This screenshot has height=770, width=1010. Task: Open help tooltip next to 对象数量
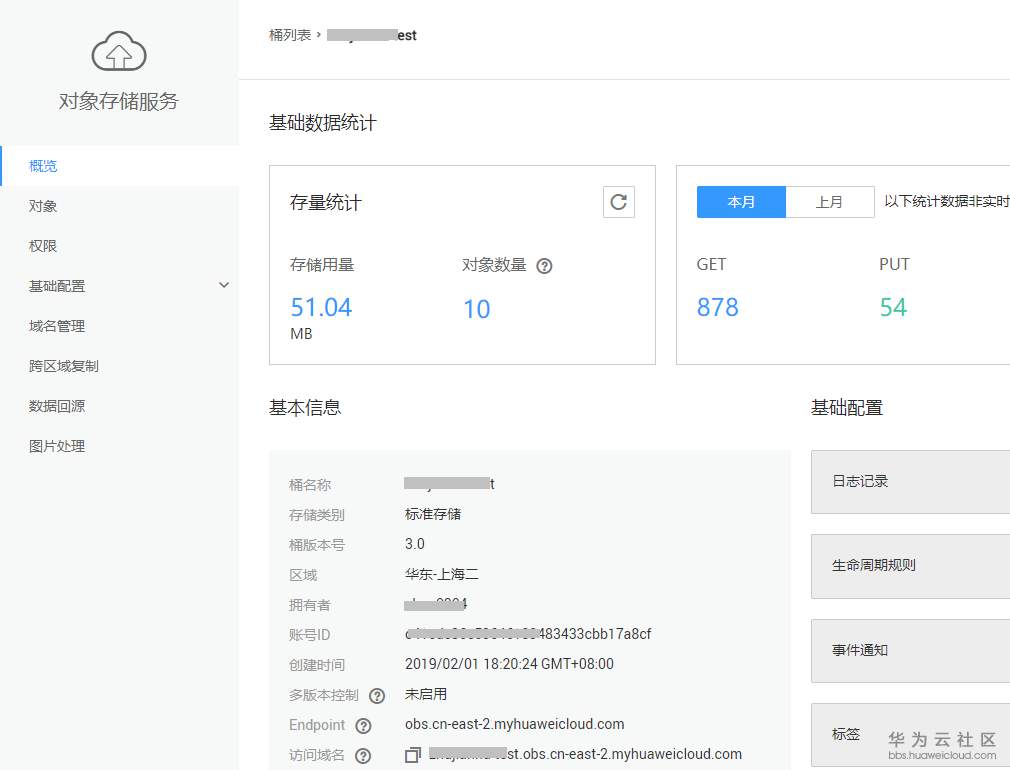(544, 265)
